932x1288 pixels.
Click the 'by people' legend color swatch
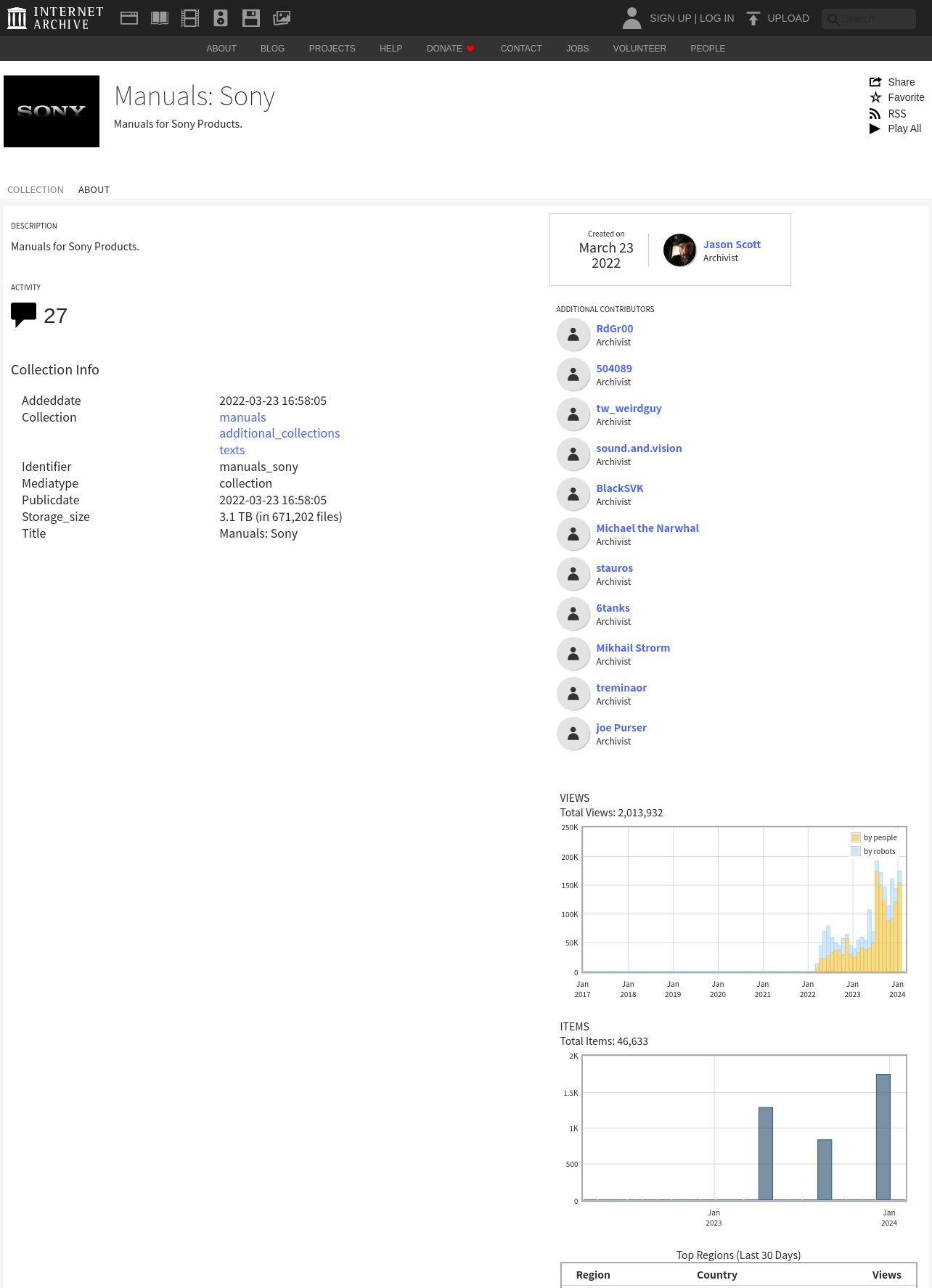point(856,837)
